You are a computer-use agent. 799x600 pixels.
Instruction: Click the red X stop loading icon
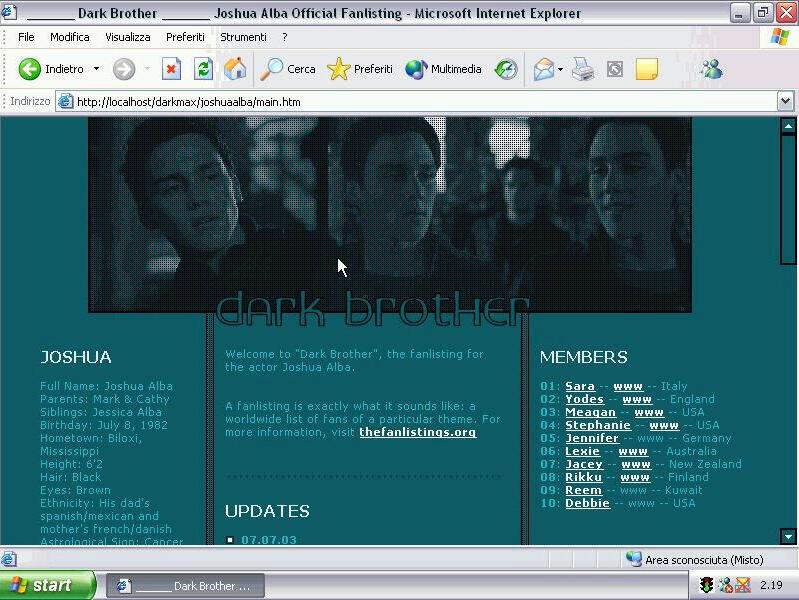171,69
